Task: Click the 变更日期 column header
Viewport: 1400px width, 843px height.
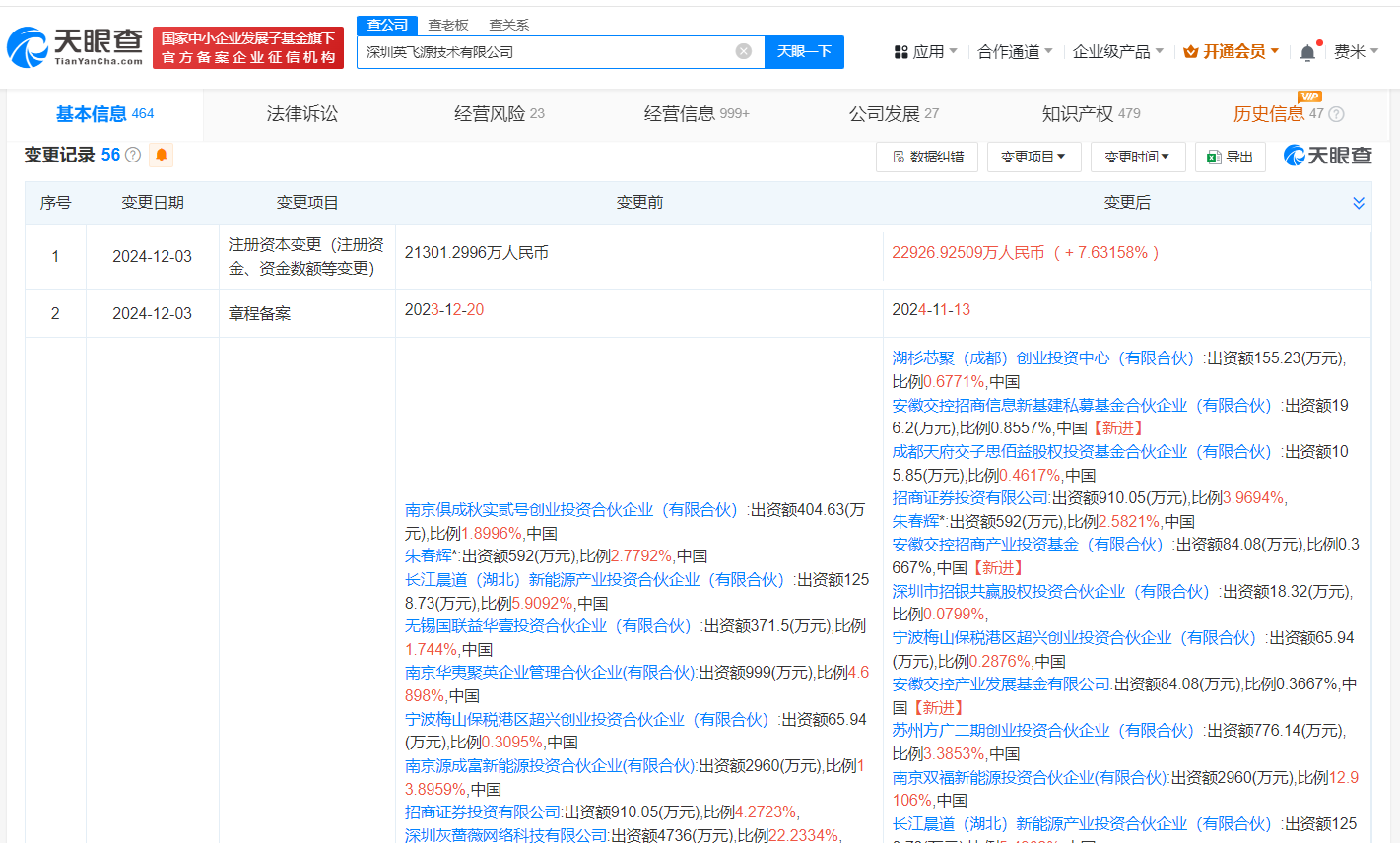Action: 153,203
